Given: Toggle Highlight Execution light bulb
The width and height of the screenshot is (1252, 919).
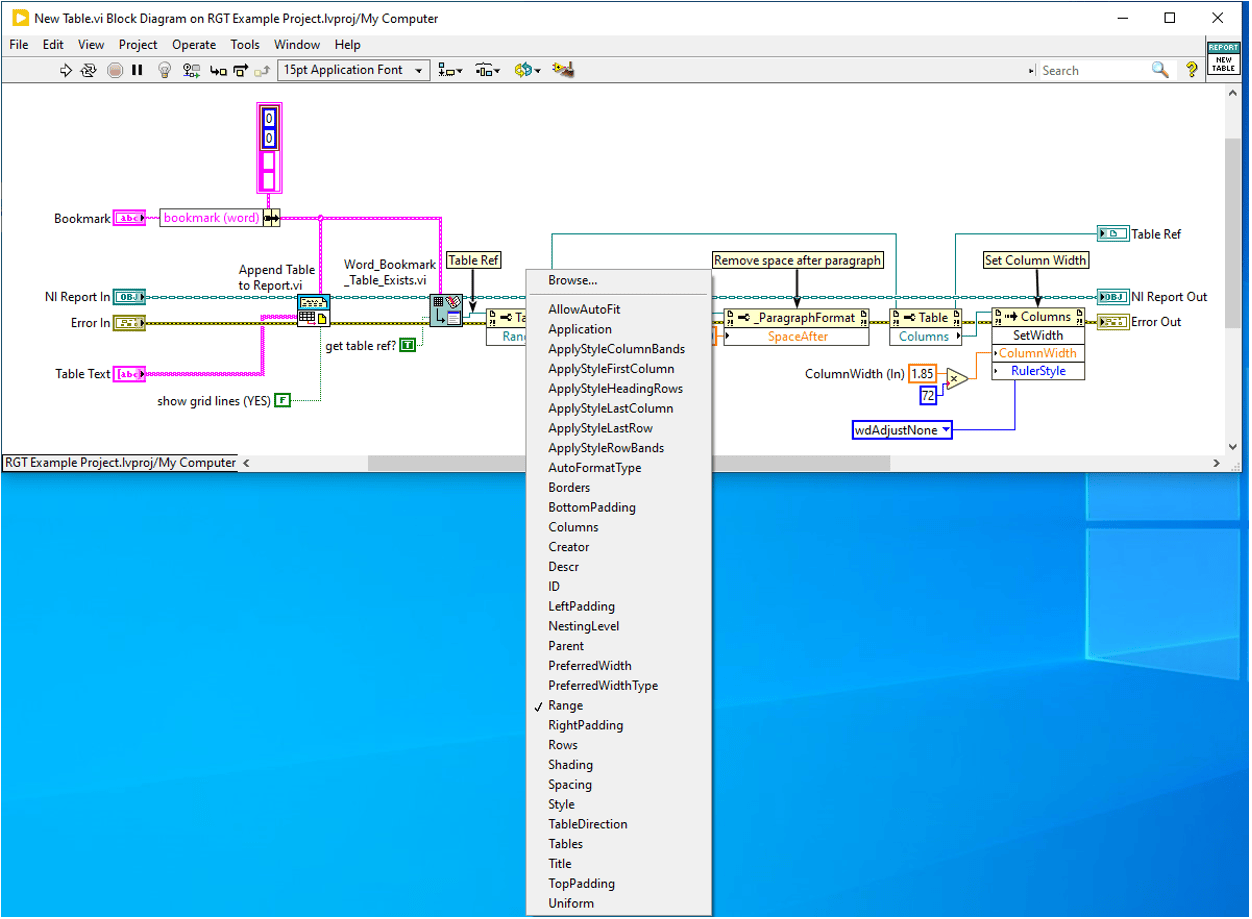Looking at the screenshot, I should 166,70.
